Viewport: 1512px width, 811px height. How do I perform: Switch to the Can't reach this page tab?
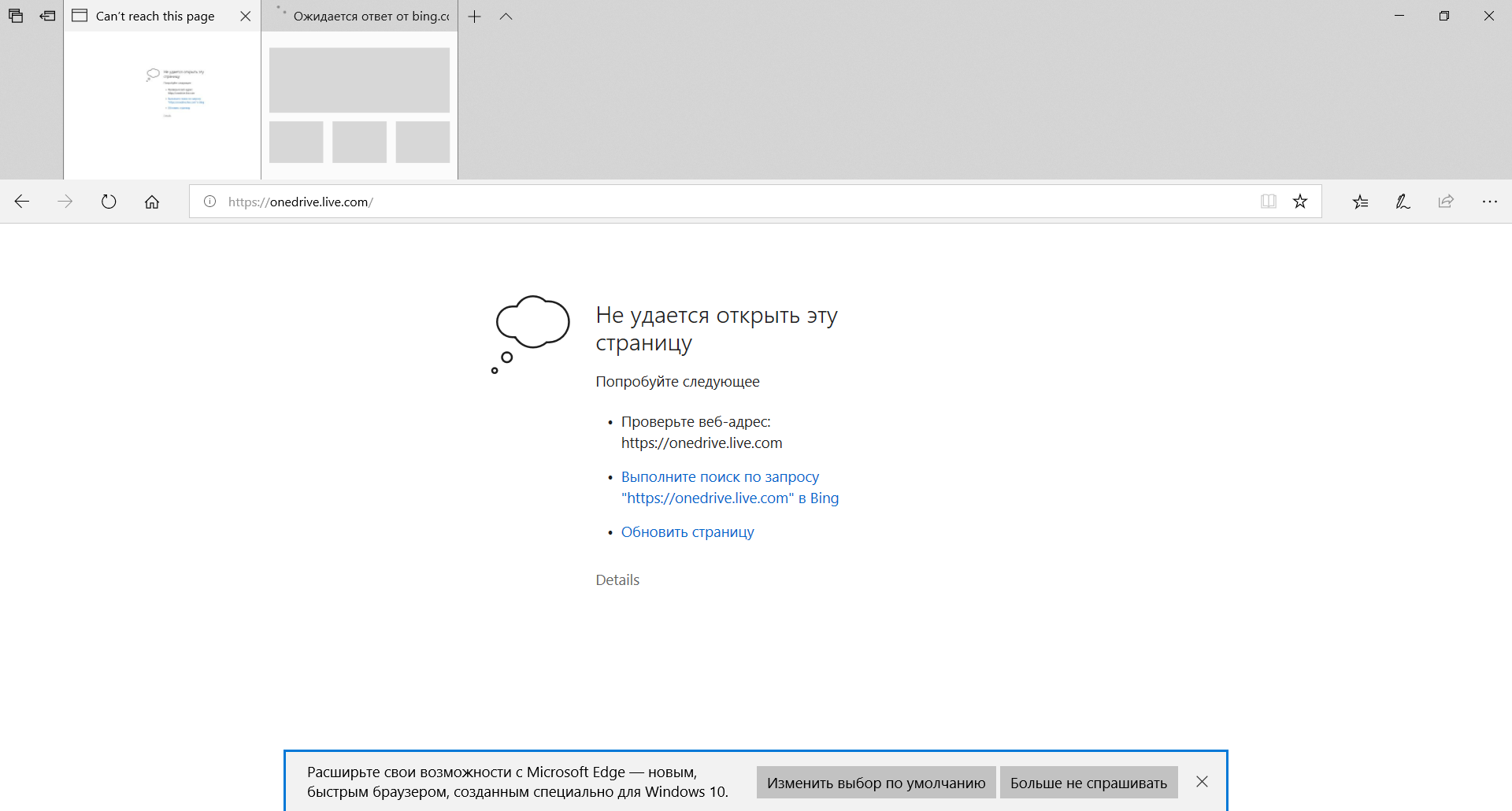pyautogui.click(x=154, y=16)
